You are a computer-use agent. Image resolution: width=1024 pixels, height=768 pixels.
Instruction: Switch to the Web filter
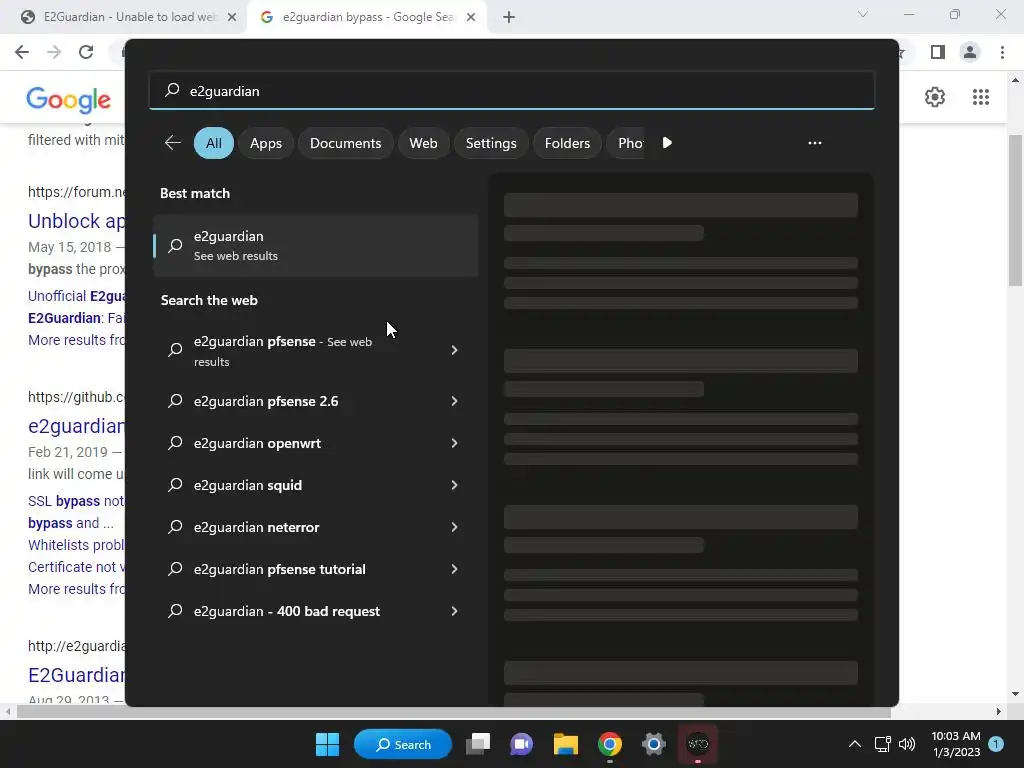coord(423,143)
